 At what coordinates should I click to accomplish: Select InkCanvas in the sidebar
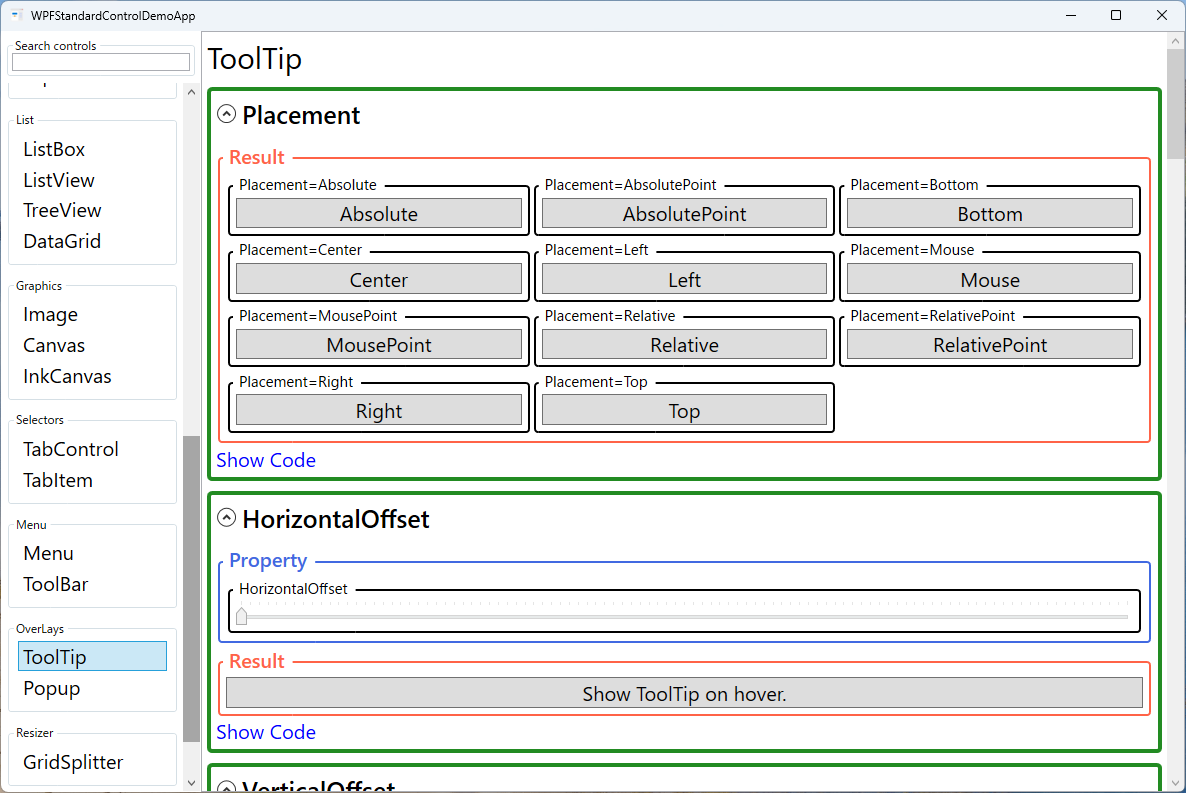tap(67, 376)
